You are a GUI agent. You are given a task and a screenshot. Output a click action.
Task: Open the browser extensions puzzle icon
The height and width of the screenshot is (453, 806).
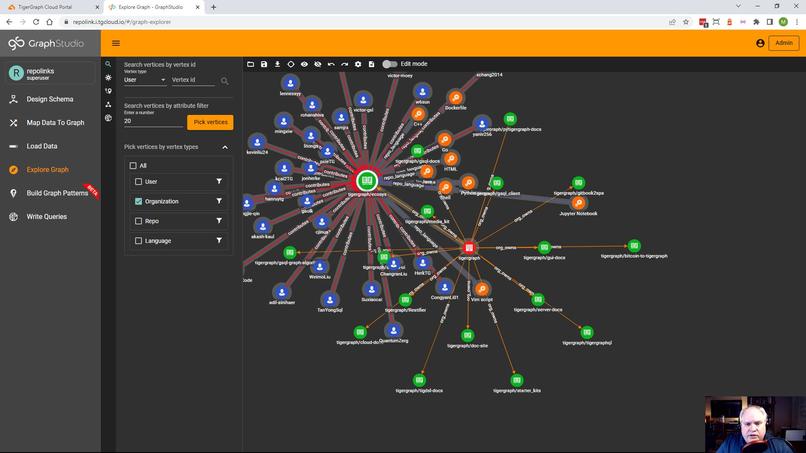[756, 22]
